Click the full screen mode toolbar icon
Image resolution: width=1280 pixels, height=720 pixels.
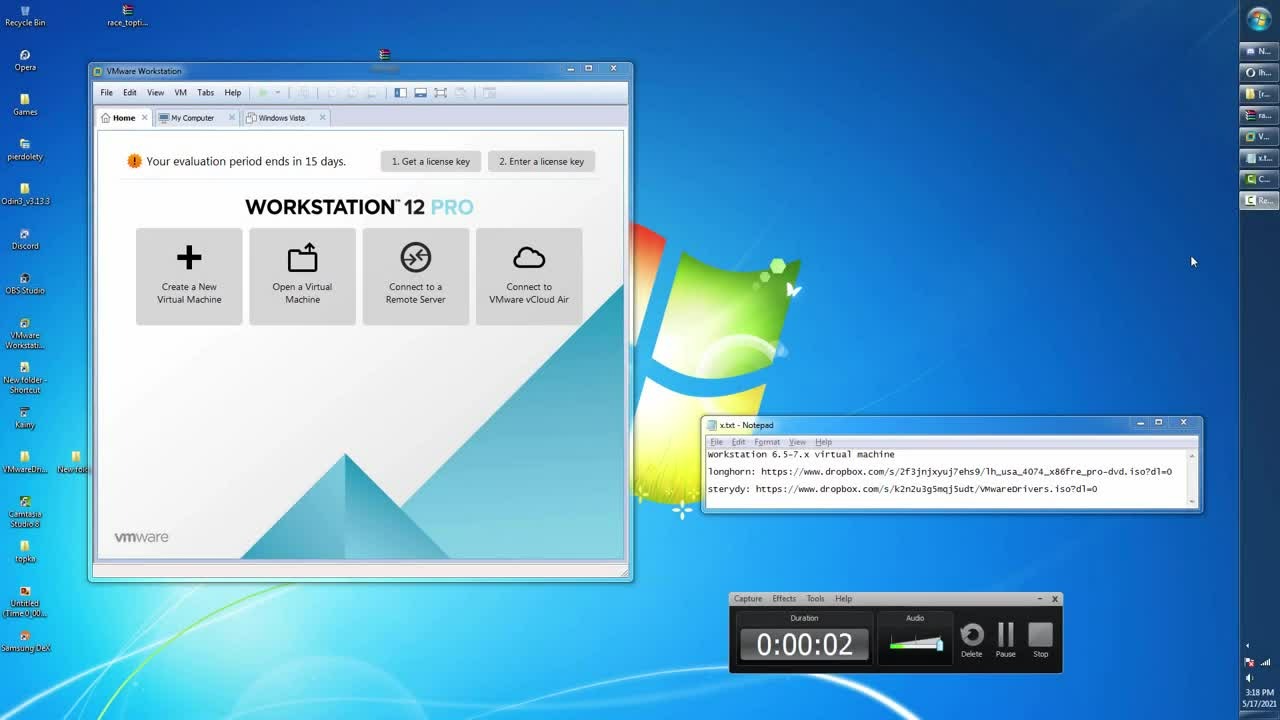(440, 93)
